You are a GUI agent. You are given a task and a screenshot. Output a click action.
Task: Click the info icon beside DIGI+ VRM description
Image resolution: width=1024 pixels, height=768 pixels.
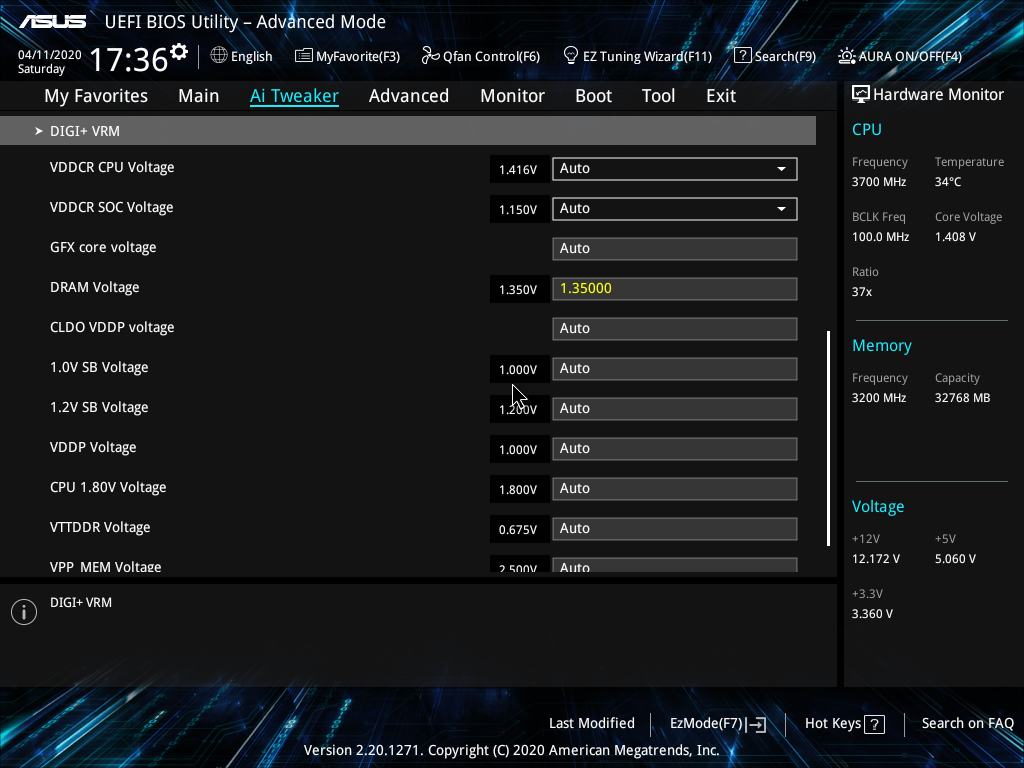(24, 612)
